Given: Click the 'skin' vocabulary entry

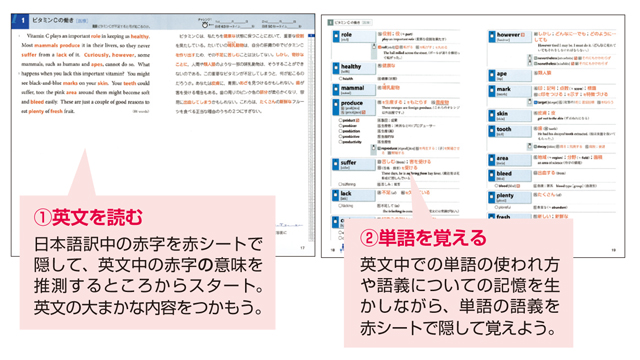Looking at the screenshot, I should [x=510, y=115].
